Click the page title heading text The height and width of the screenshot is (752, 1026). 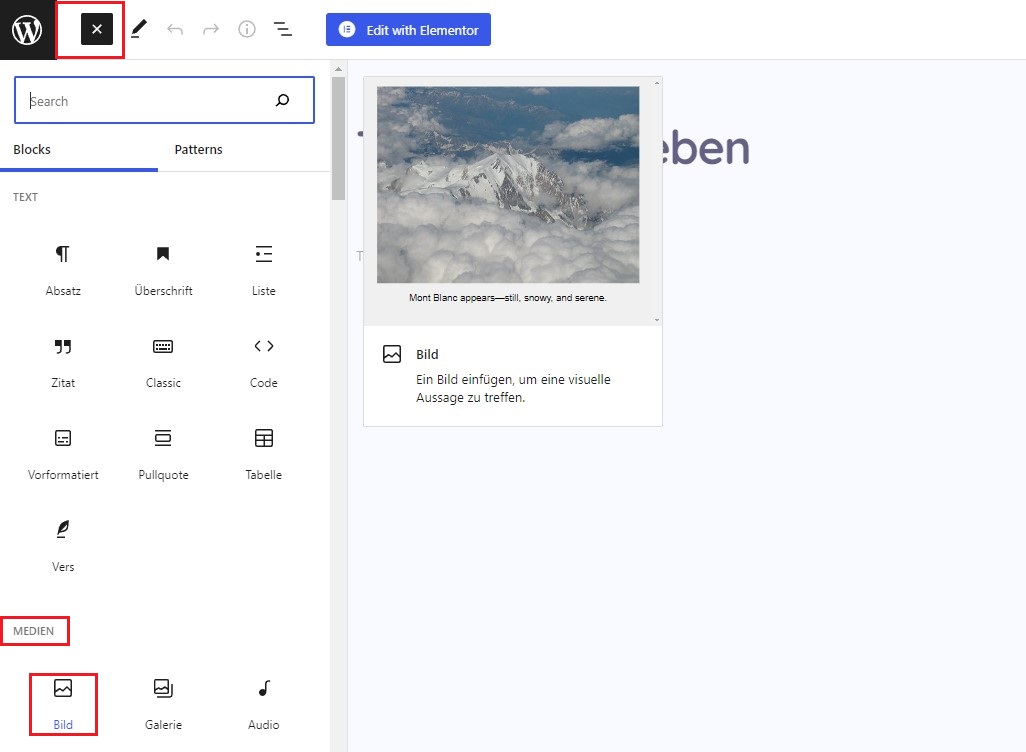click(706, 149)
